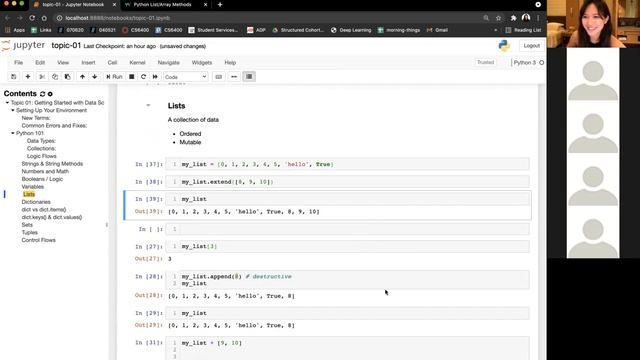
Task: Jump to Tuples section in contents
Action: click(x=29, y=233)
